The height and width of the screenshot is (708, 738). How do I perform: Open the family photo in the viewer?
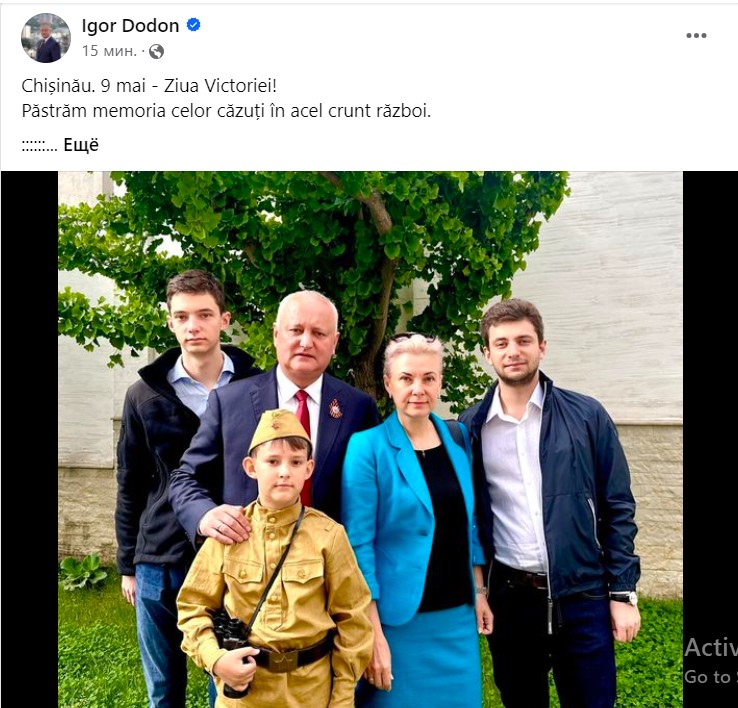point(370,439)
